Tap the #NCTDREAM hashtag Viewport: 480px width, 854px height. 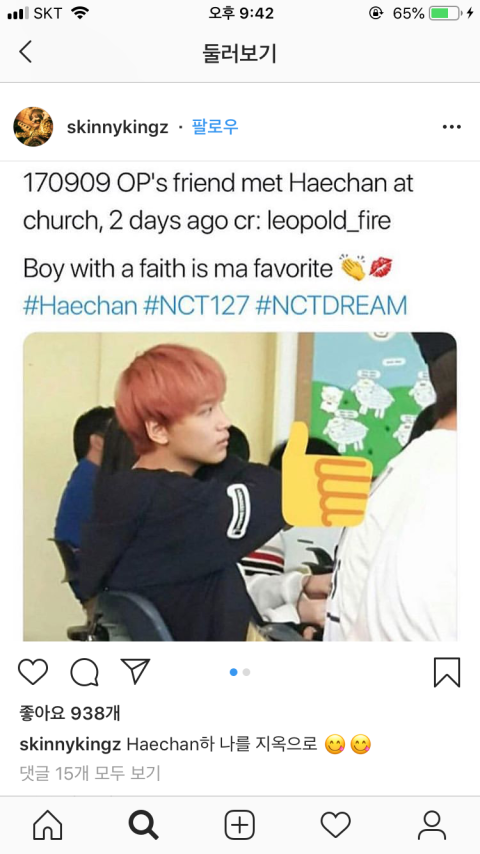click(331, 306)
